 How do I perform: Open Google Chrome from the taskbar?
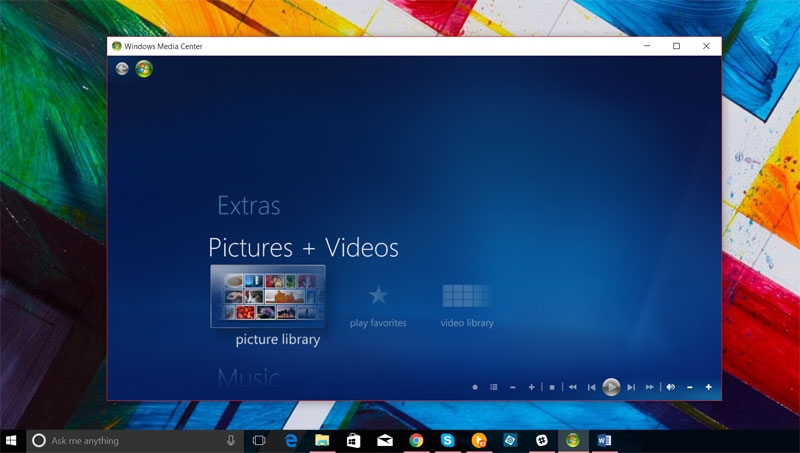pos(416,440)
